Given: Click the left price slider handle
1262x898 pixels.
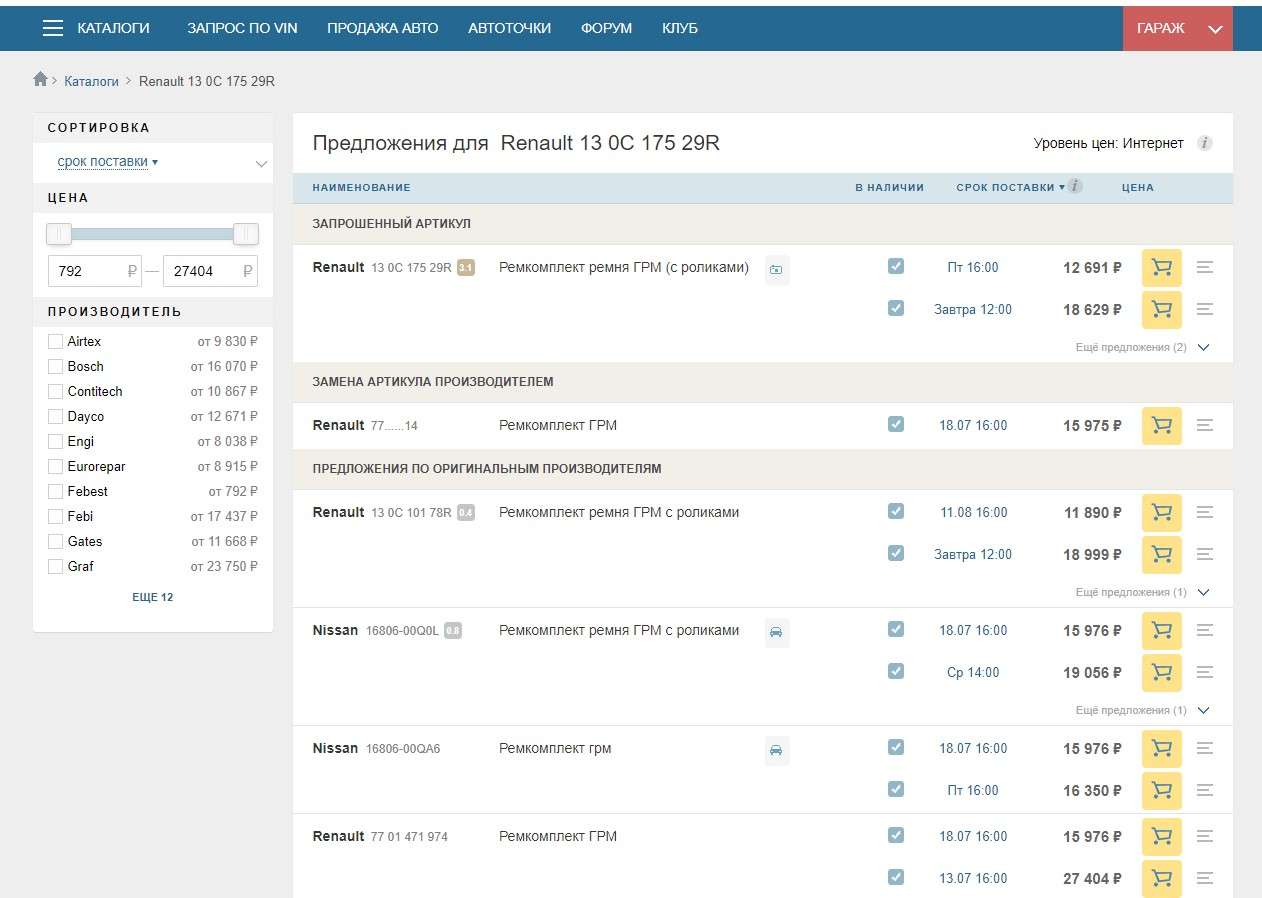Looking at the screenshot, I should (59, 234).
